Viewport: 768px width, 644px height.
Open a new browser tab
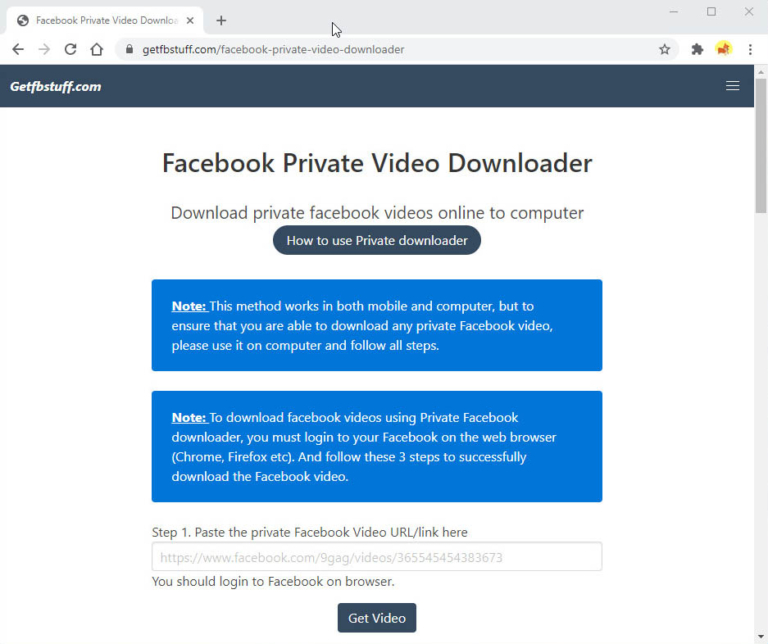(221, 20)
